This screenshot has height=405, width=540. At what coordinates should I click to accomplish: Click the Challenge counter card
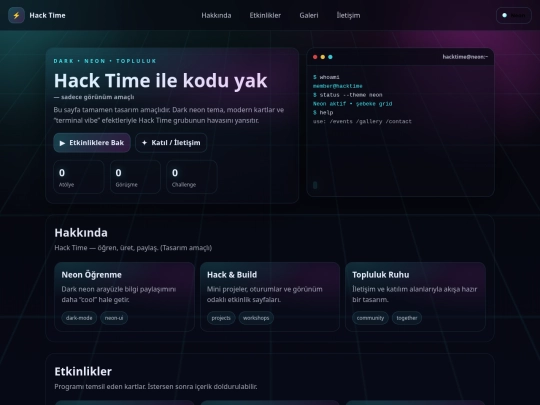tap(192, 177)
